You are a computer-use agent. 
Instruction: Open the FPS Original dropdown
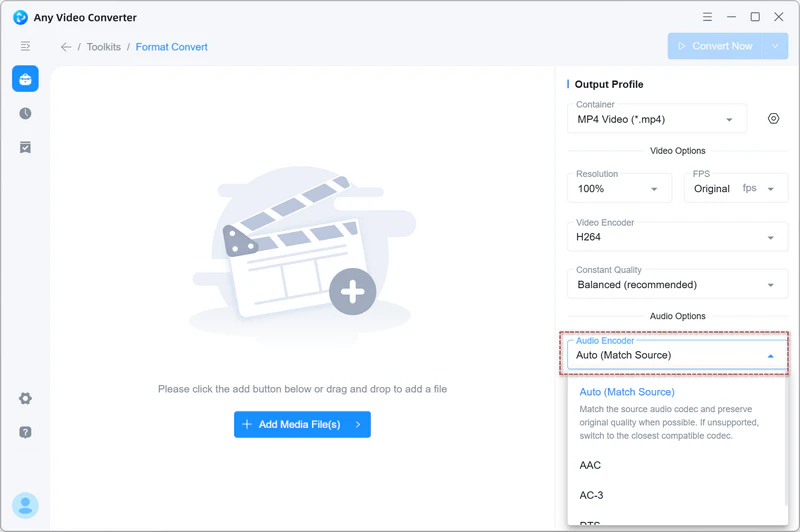click(736, 189)
